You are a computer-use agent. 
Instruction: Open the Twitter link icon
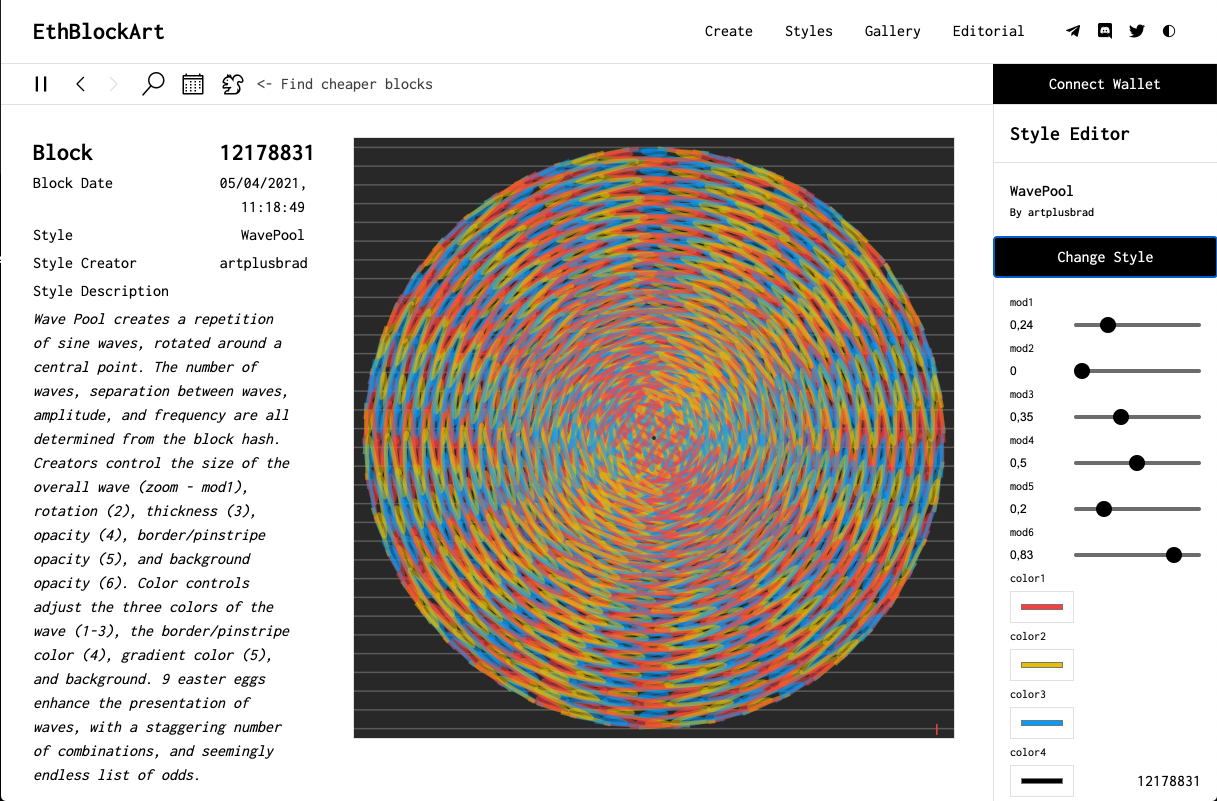(1137, 31)
